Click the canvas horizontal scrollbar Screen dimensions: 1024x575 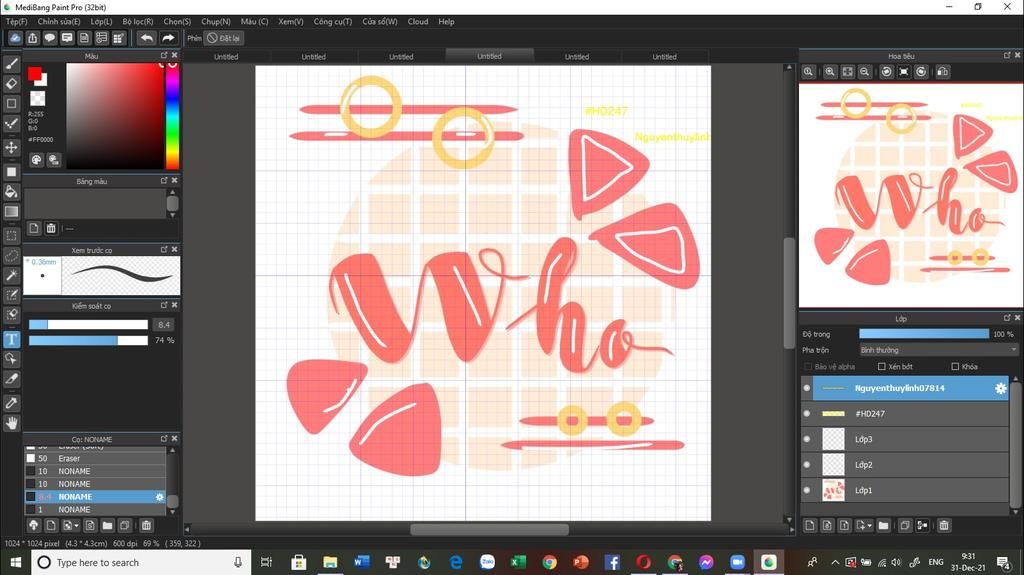click(489, 529)
